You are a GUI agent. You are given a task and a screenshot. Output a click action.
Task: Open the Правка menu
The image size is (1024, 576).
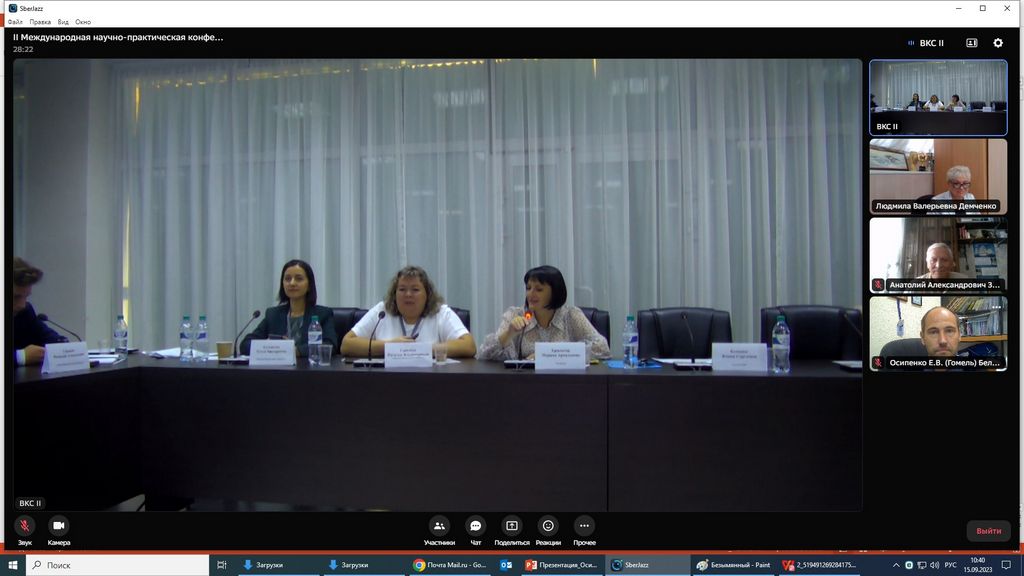[40, 21]
